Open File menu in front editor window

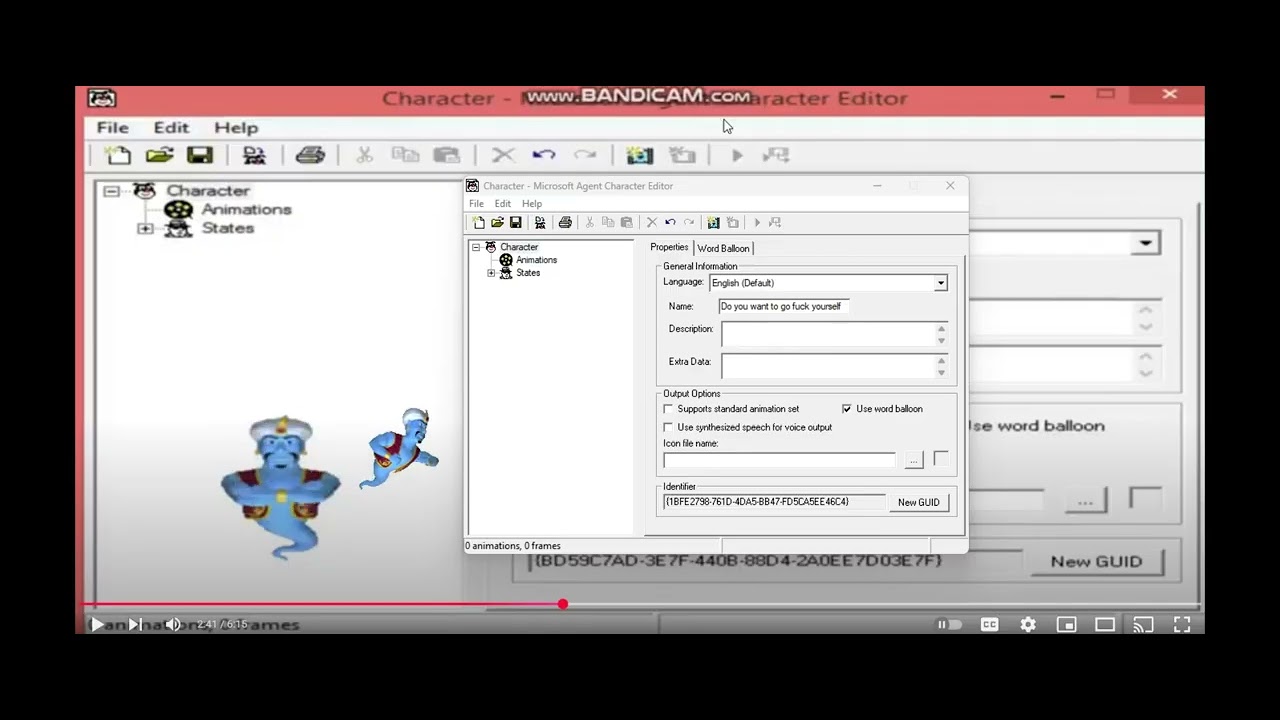(x=476, y=204)
